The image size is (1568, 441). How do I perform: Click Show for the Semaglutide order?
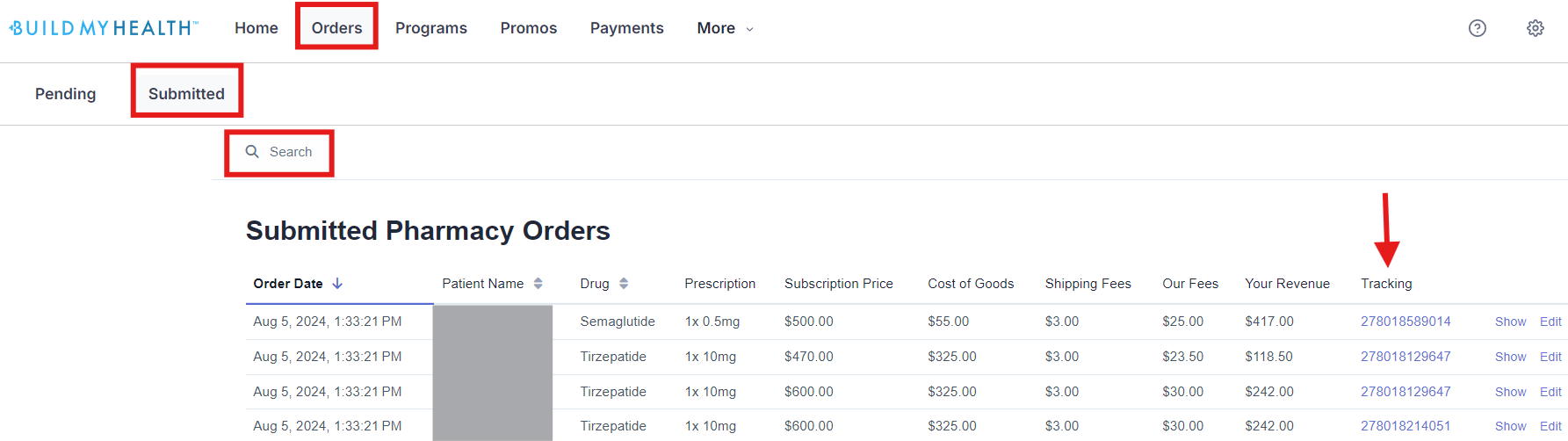(x=1510, y=322)
